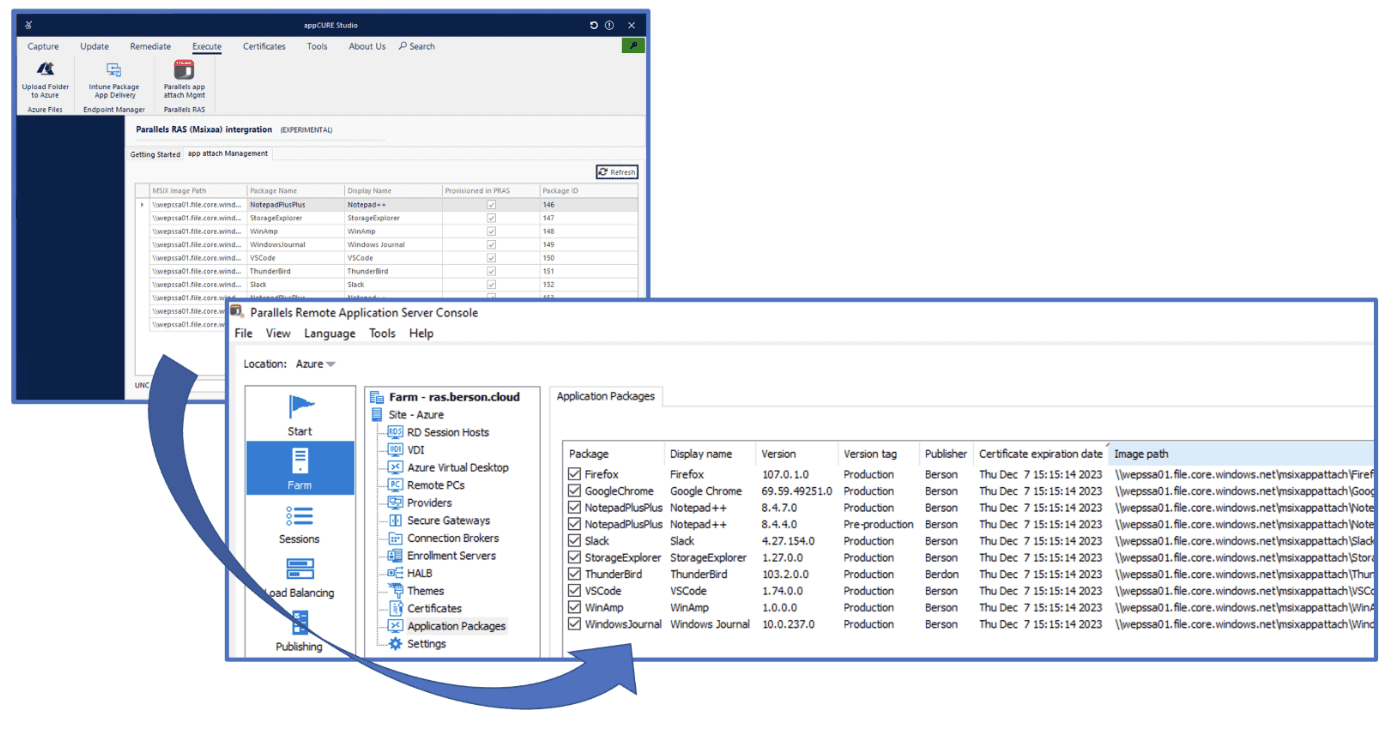
Task: Click the circular info icon in appCURE title bar
Action: click(x=609, y=25)
